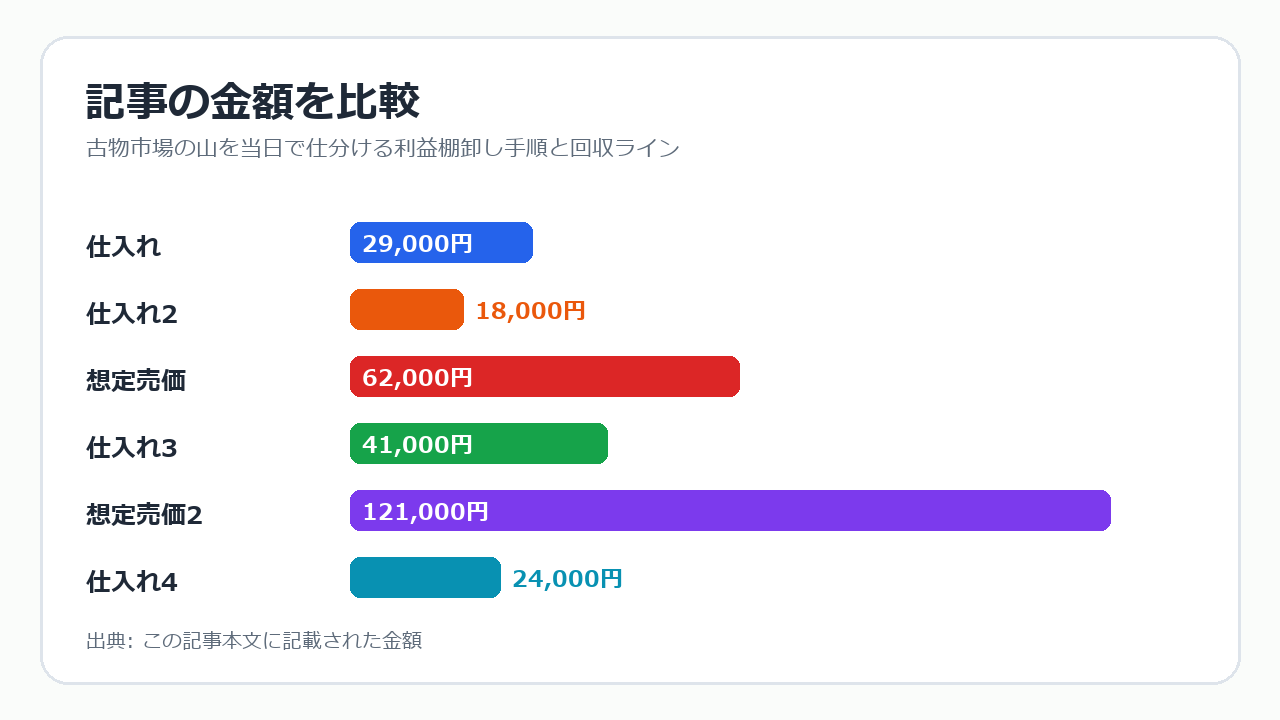The image size is (1280, 720).
Task: Click 29,000円 text inside blue bar
Action: (417, 244)
